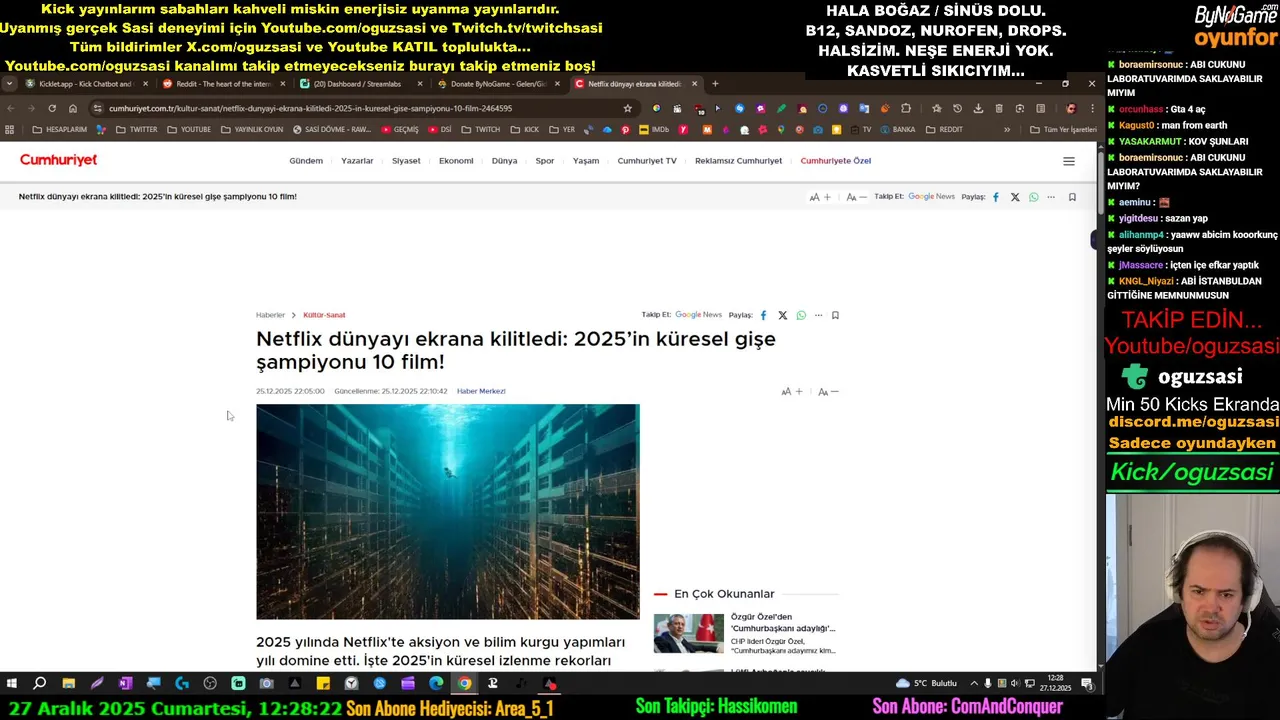Click the Kültür-Sanat breadcrumb

pos(324,315)
